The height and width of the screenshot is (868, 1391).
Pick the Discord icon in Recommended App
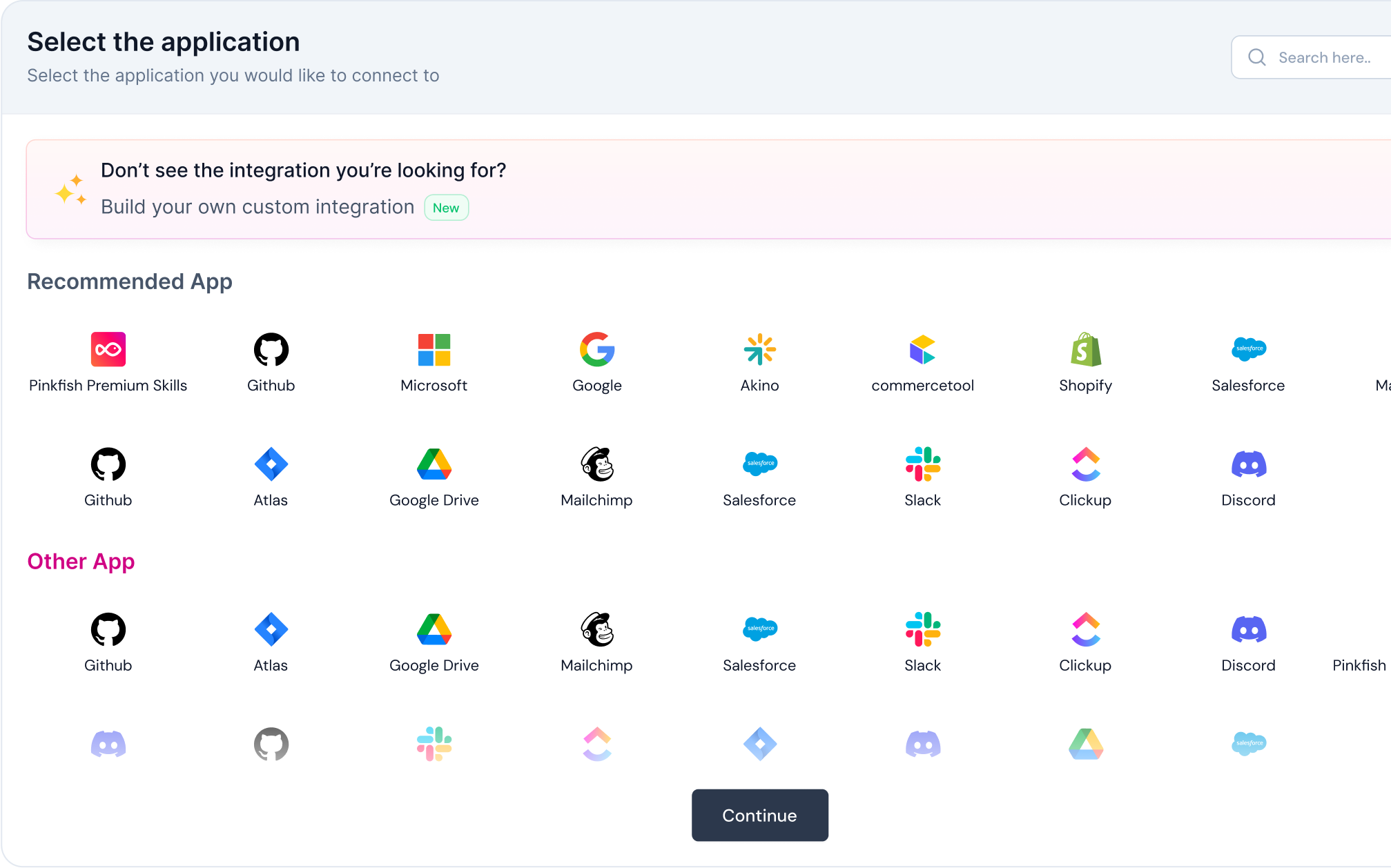(1249, 464)
